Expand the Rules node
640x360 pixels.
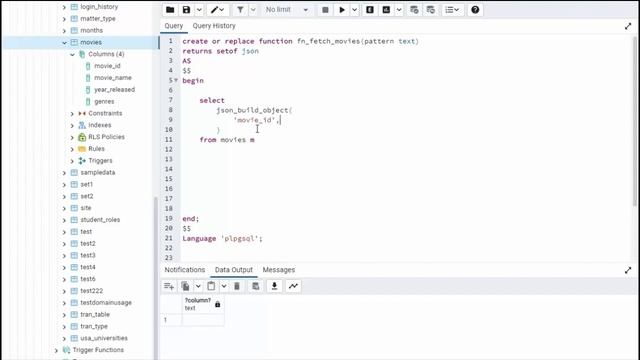(x=72, y=149)
